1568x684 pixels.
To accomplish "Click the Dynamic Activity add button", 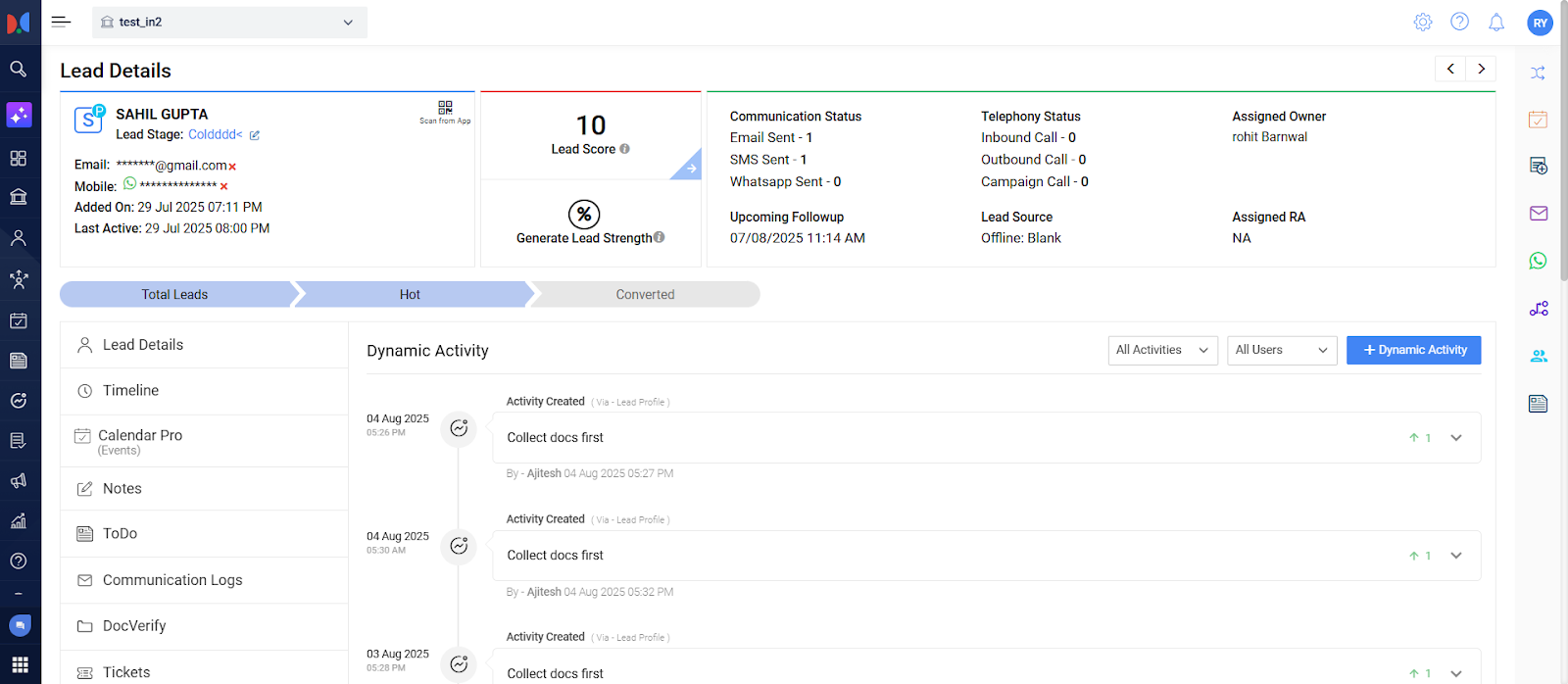I will tap(1413, 350).
